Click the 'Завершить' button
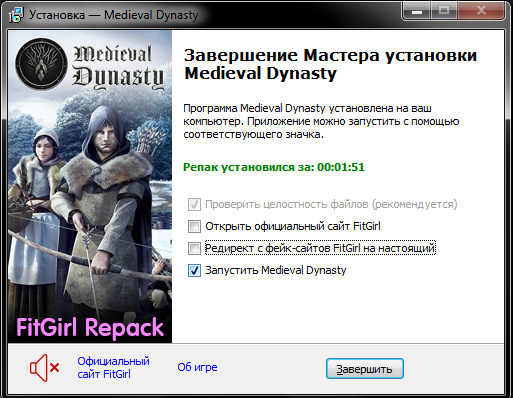This screenshot has width=513, height=398. point(365,369)
